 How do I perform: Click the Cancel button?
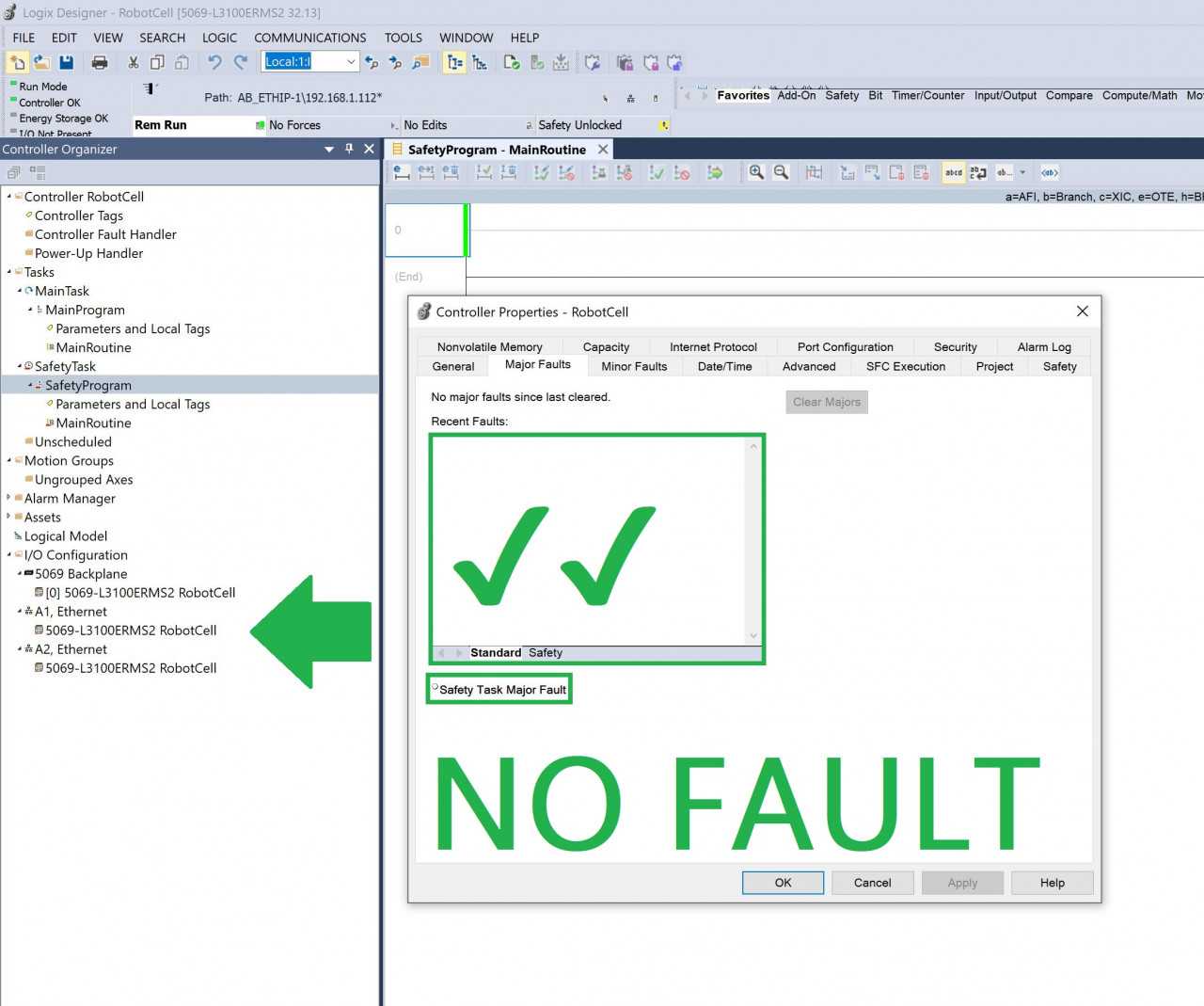click(x=872, y=883)
